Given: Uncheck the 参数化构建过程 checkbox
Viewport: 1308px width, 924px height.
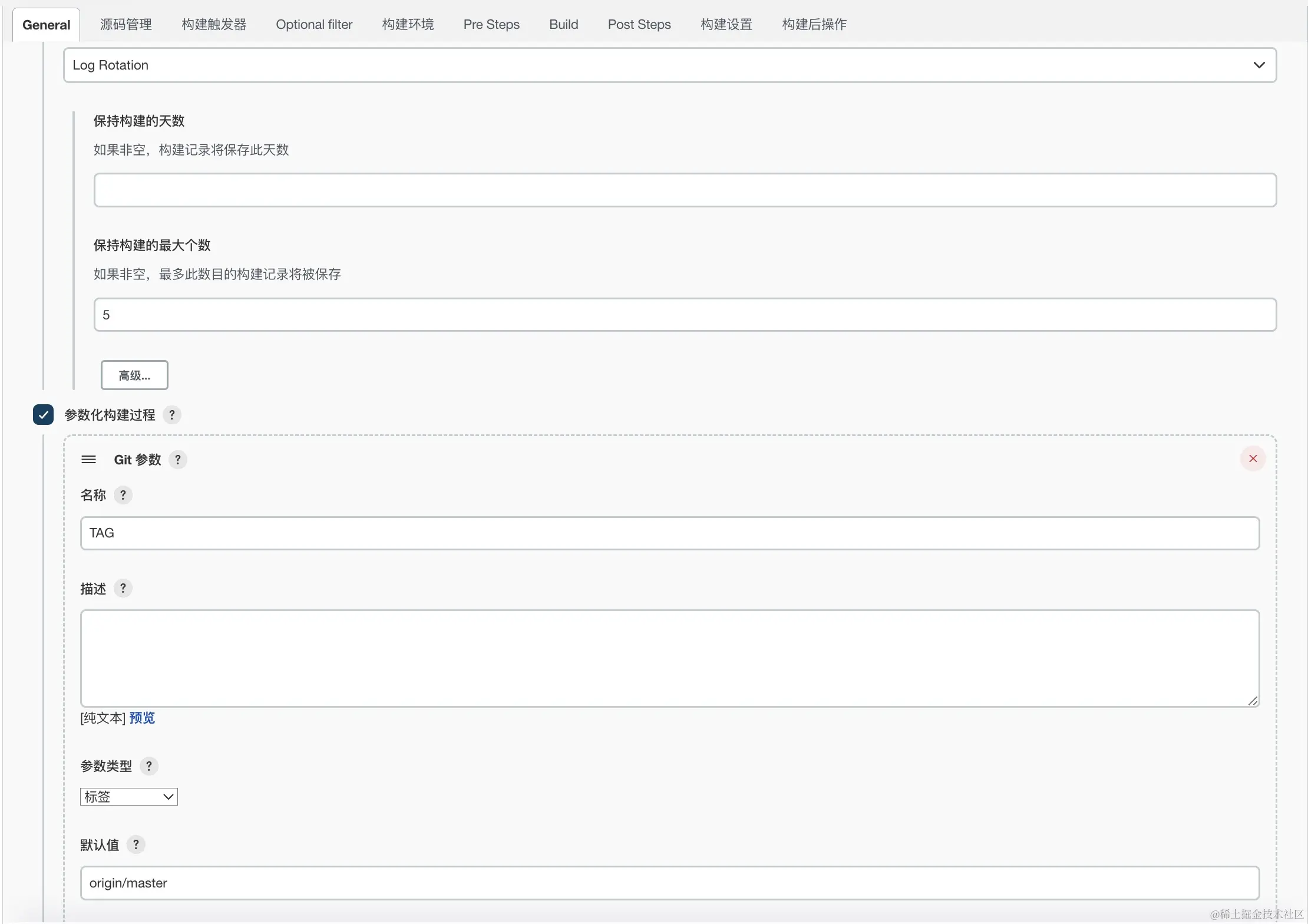Looking at the screenshot, I should pos(43,415).
